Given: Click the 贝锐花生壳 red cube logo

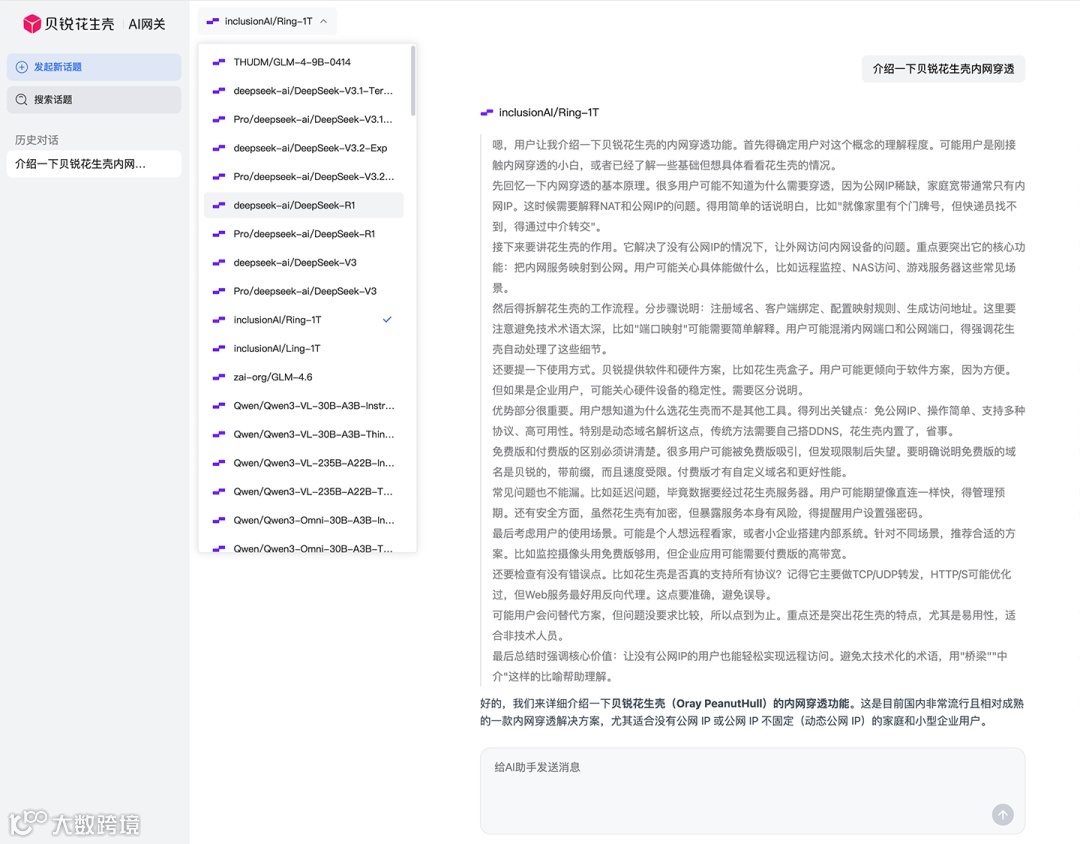Looking at the screenshot, I should pos(32,24).
